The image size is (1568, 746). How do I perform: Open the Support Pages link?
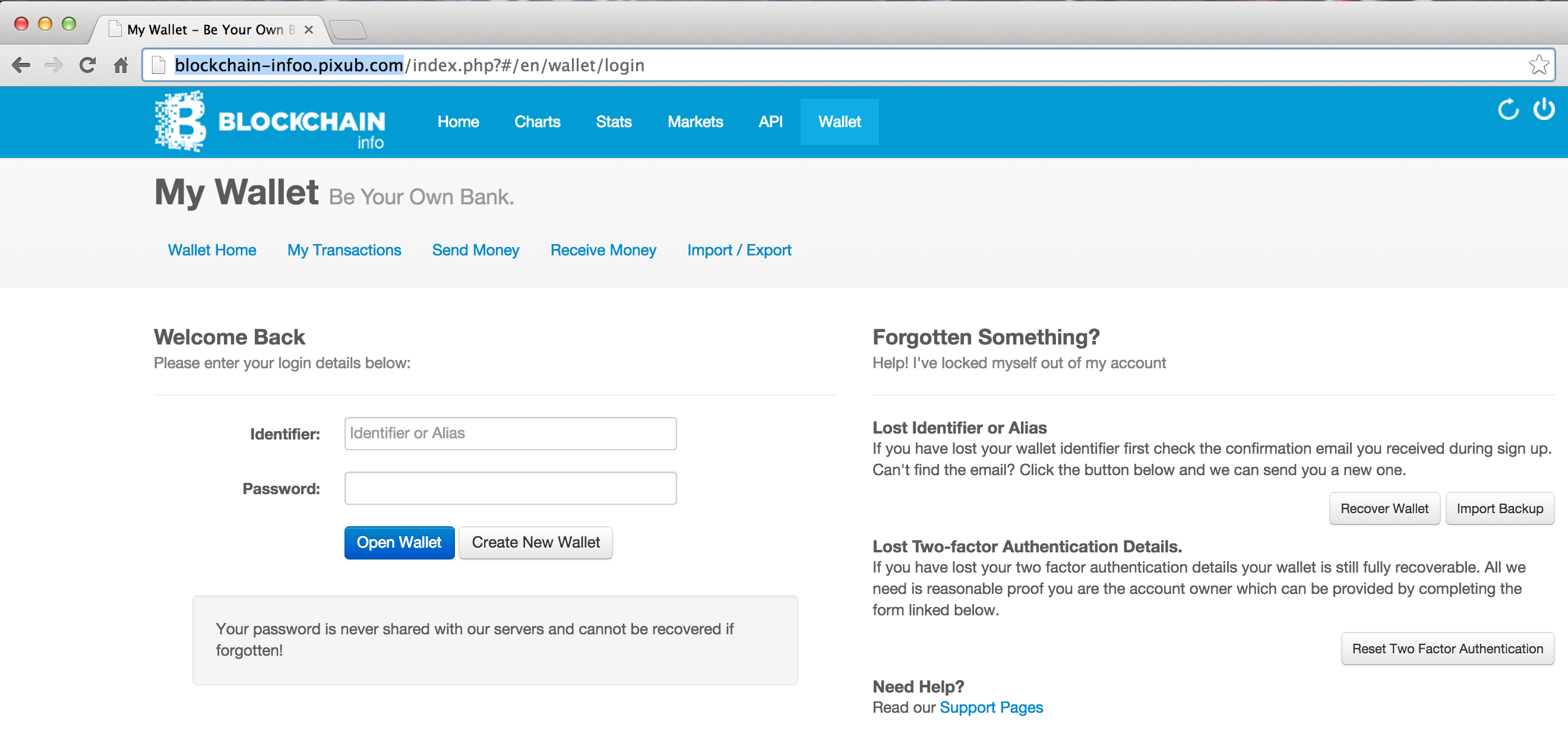pyautogui.click(x=991, y=707)
